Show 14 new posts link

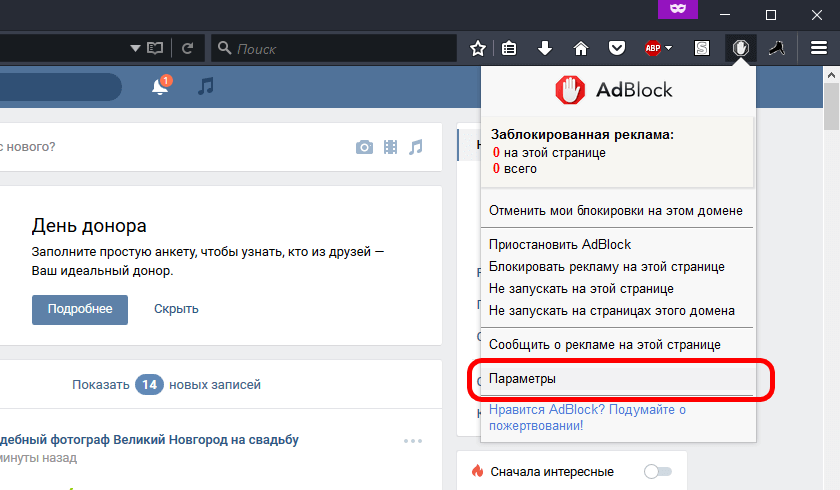[167, 385]
